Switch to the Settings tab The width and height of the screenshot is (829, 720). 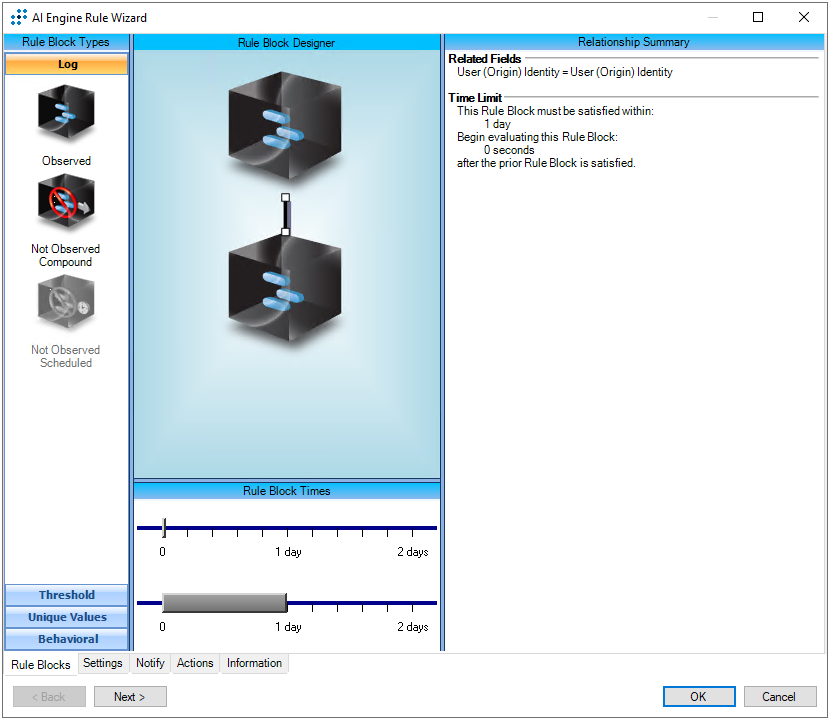103,663
